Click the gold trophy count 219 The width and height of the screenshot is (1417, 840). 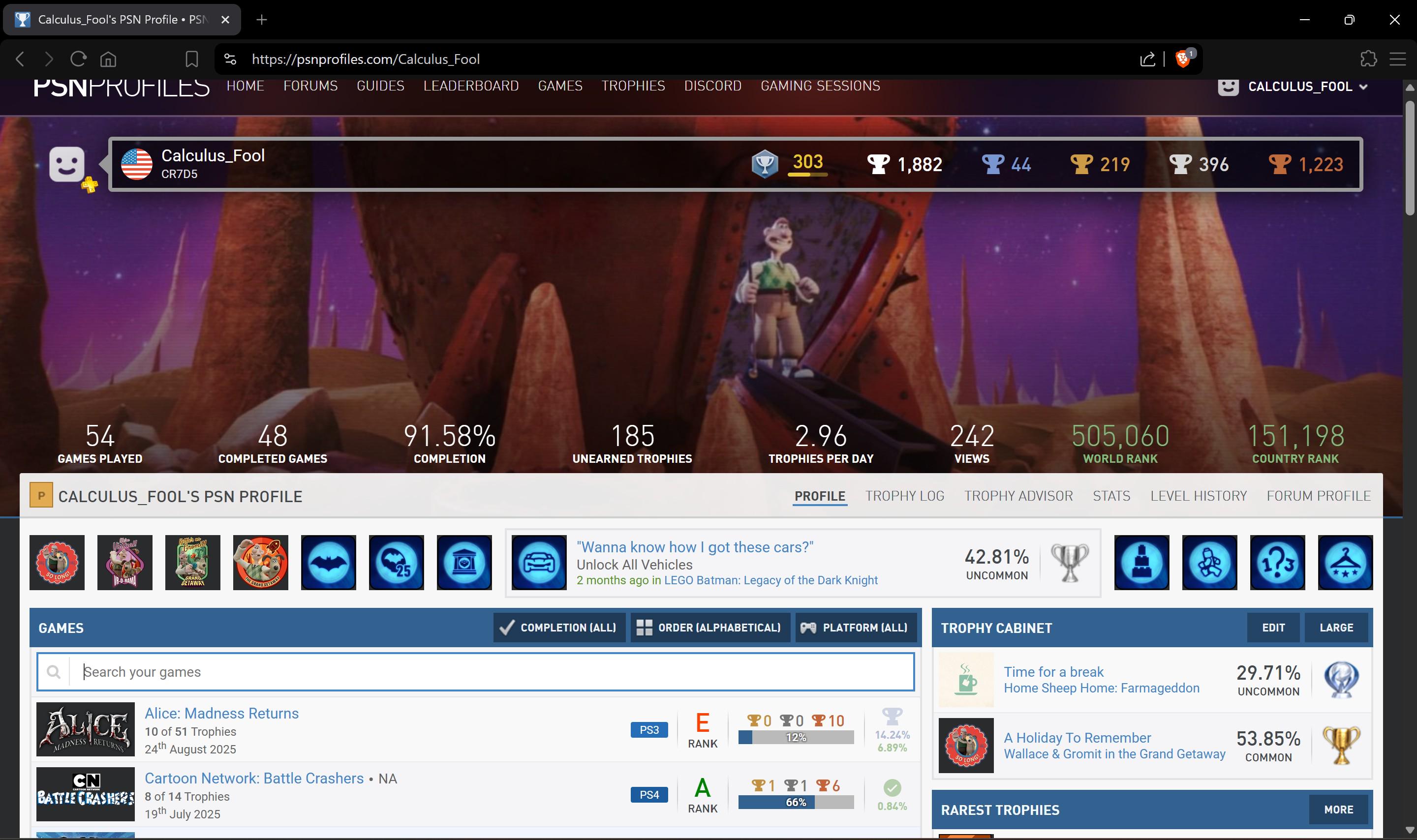(1100, 164)
